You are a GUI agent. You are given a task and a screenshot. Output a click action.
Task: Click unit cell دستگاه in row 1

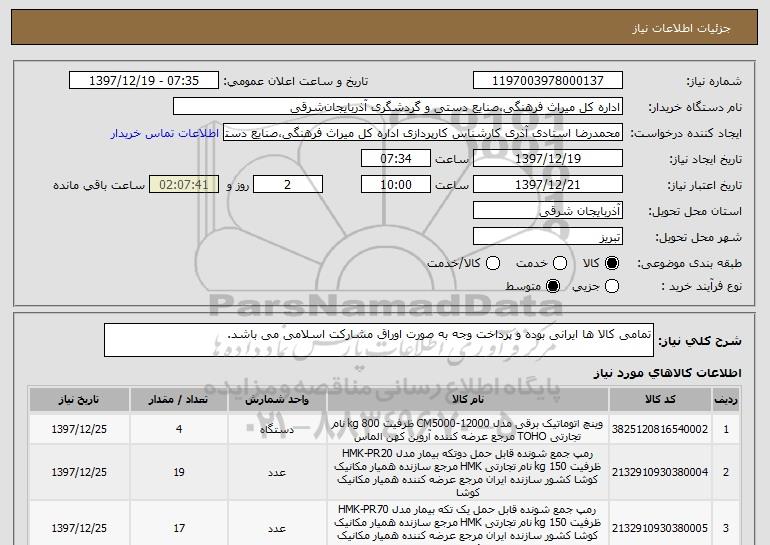pos(277,430)
